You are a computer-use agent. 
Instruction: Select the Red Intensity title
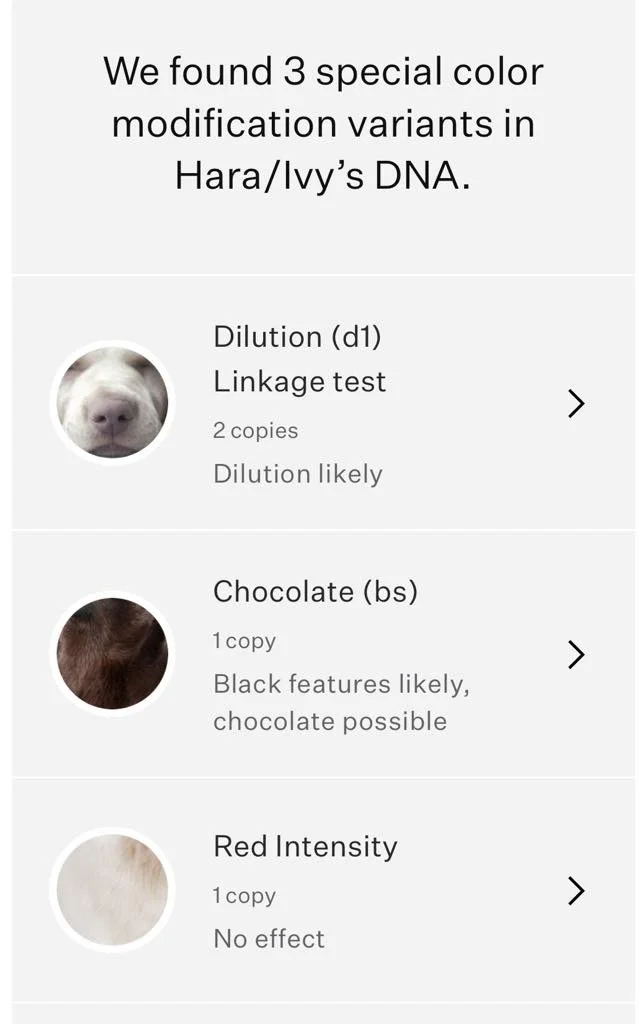pyautogui.click(x=305, y=846)
